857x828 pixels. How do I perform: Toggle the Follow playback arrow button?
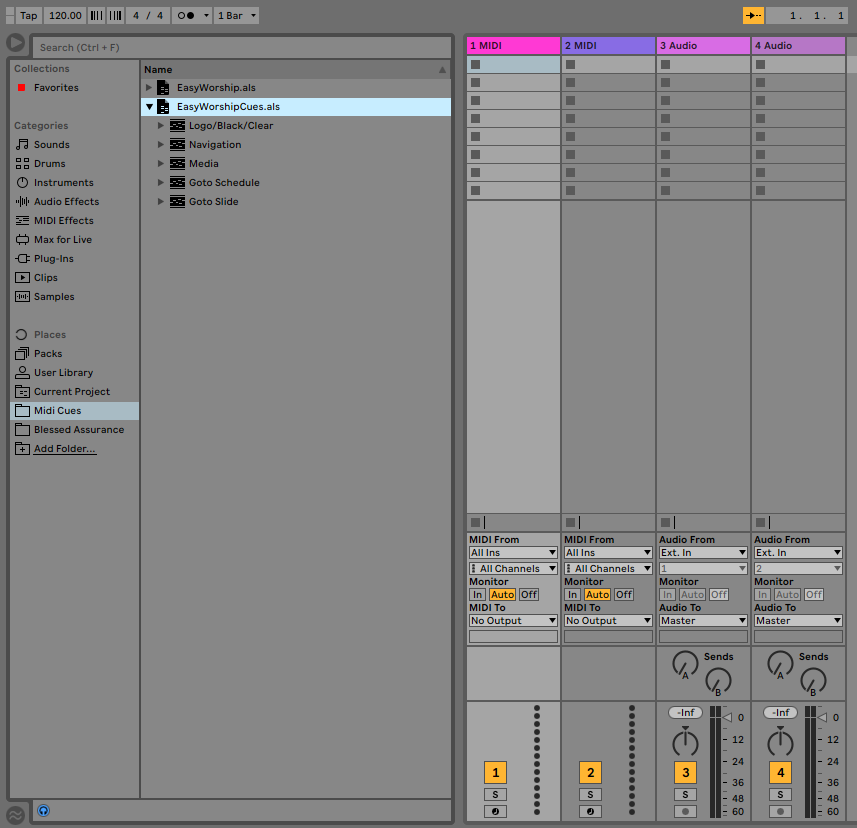(753, 15)
